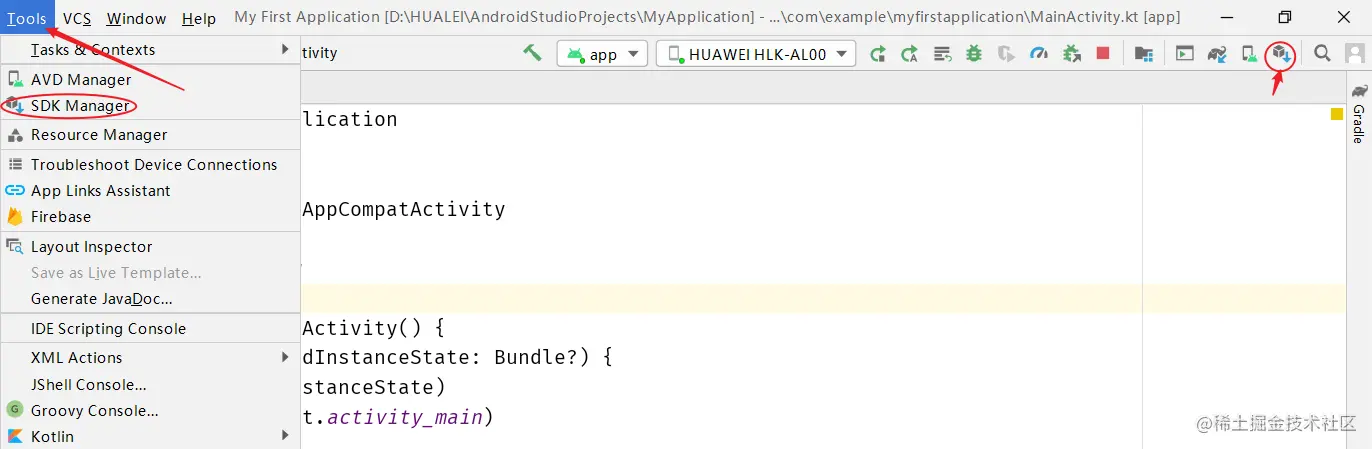Run the app with green Run icon
The image size is (1372, 449).
(877, 54)
